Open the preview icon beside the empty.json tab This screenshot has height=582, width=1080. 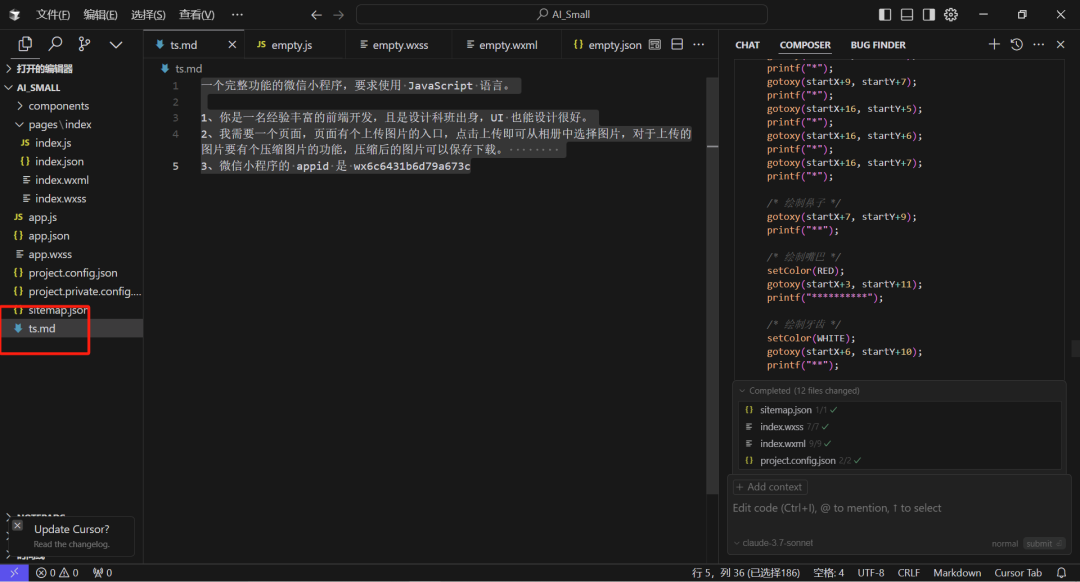click(x=655, y=45)
